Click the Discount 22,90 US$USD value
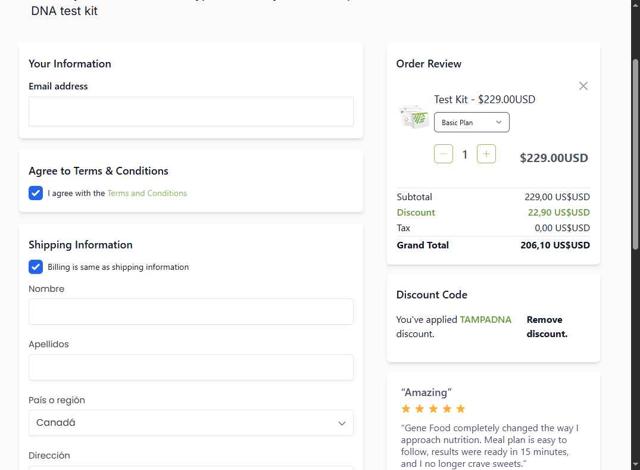 (559, 213)
